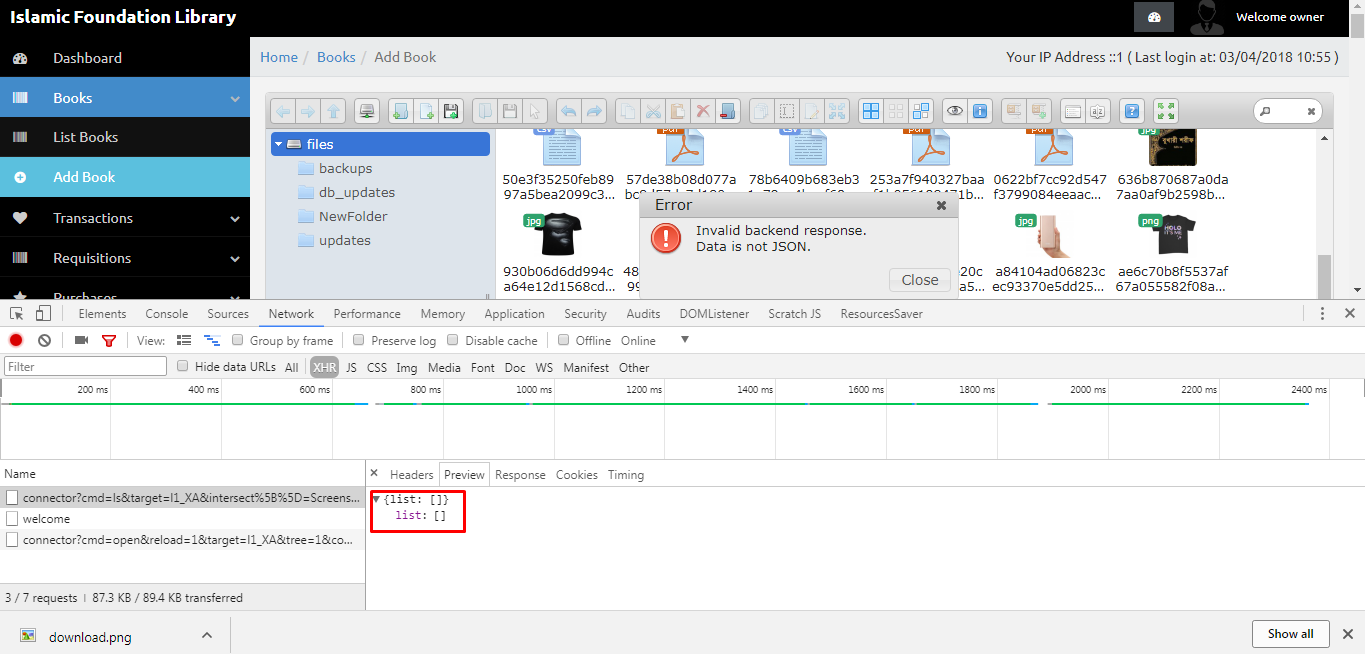Select the Upload files icon in file toolbar
The height and width of the screenshot is (654, 1365).
coord(450,110)
